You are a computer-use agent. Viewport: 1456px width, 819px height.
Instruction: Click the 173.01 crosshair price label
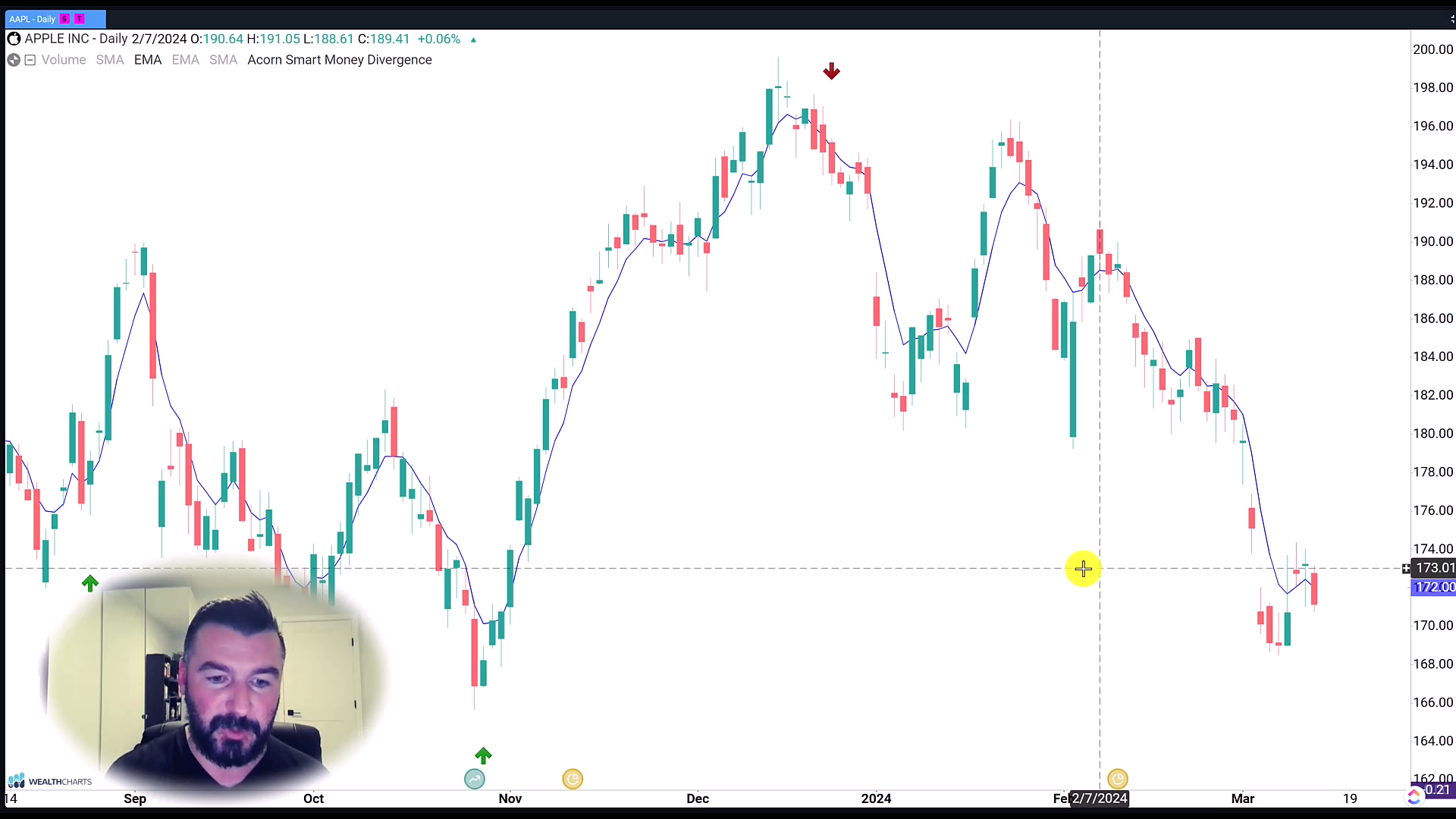(1434, 568)
